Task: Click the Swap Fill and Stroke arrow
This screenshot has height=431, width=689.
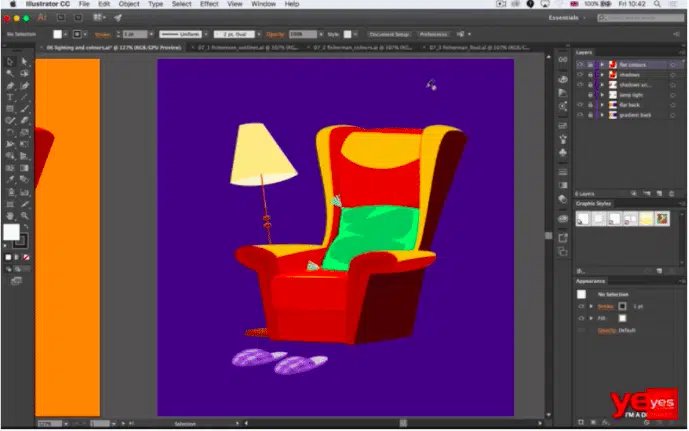Action: tap(26, 227)
